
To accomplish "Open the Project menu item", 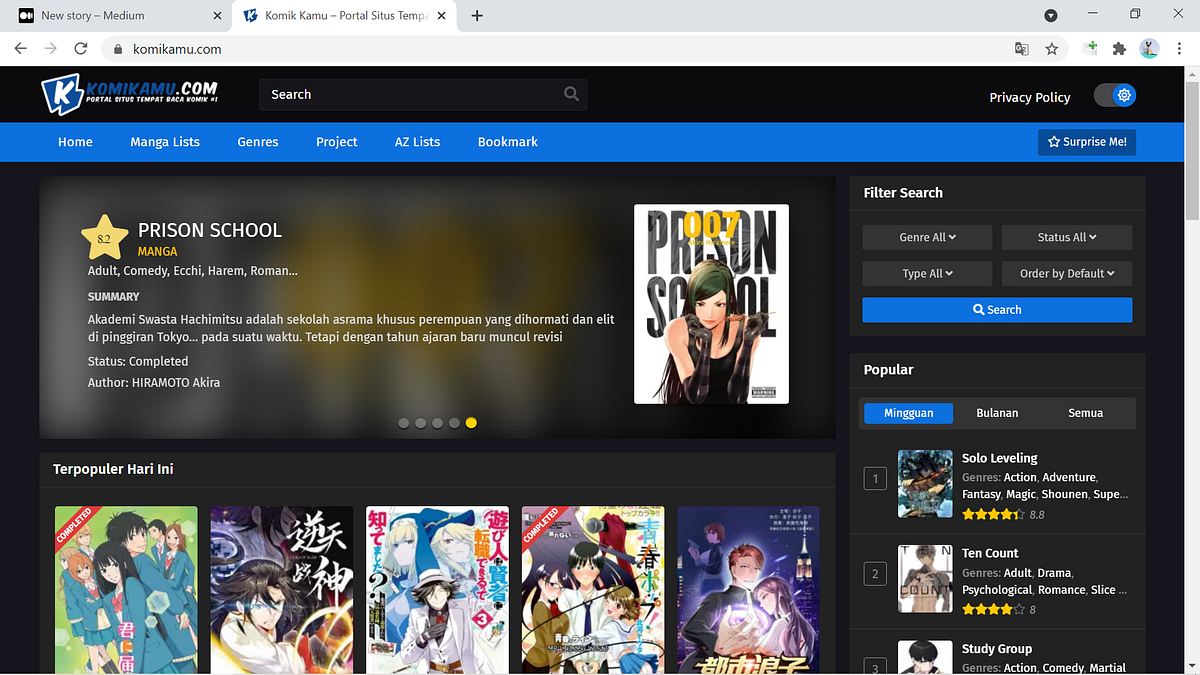I will coord(337,142).
